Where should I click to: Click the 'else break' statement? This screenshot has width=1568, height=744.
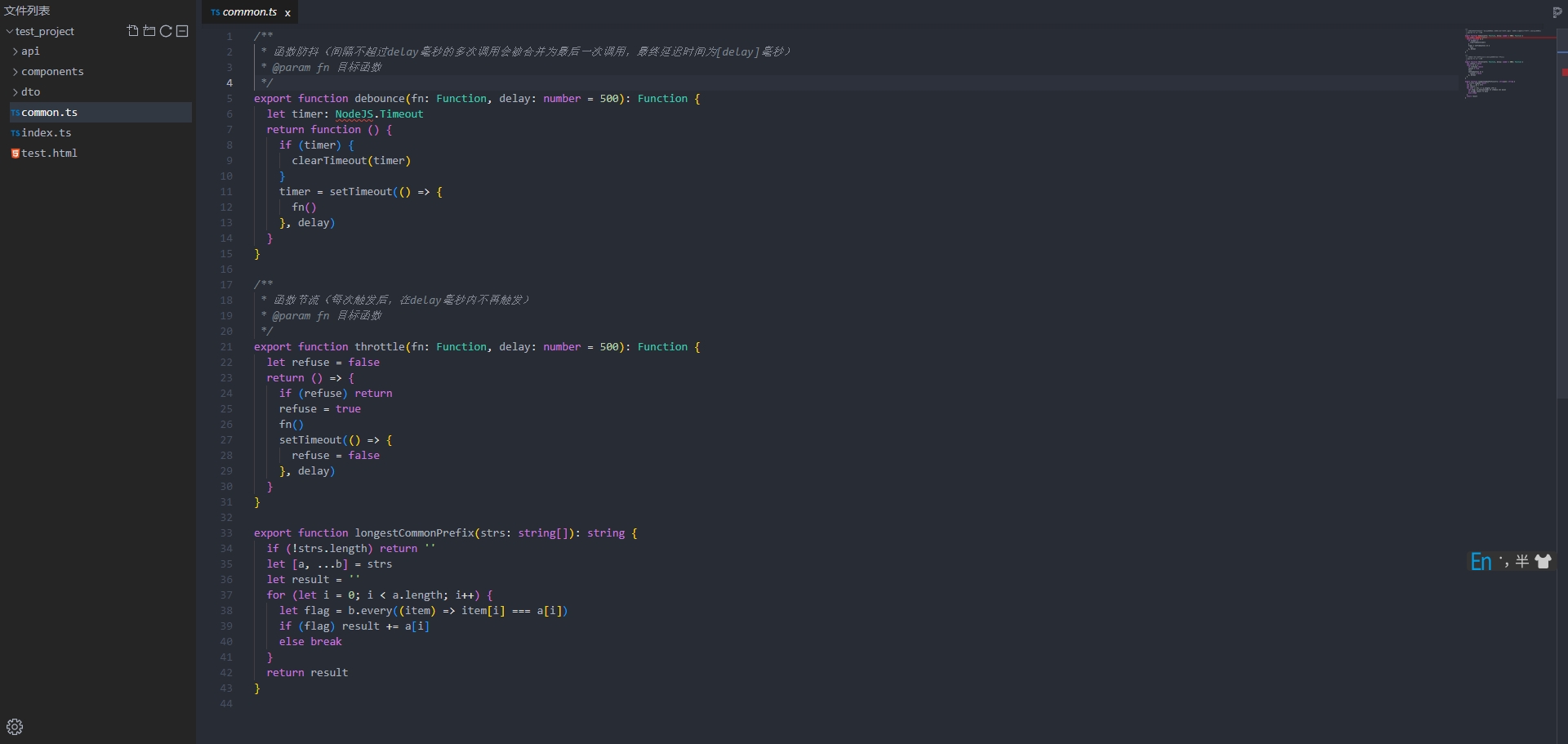tap(310, 642)
